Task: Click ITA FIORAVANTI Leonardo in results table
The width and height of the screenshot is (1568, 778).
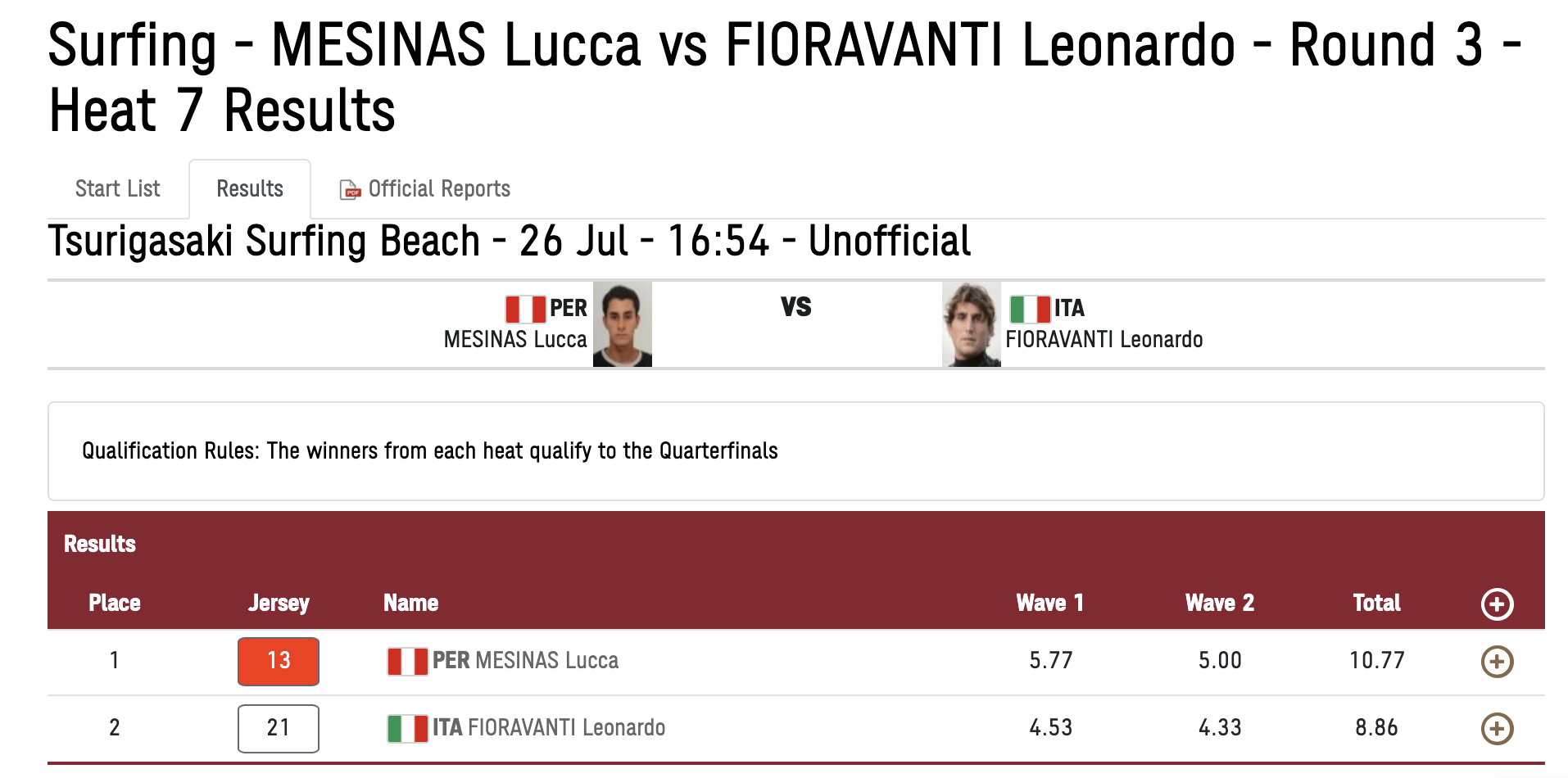Action: click(x=549, y=727)
